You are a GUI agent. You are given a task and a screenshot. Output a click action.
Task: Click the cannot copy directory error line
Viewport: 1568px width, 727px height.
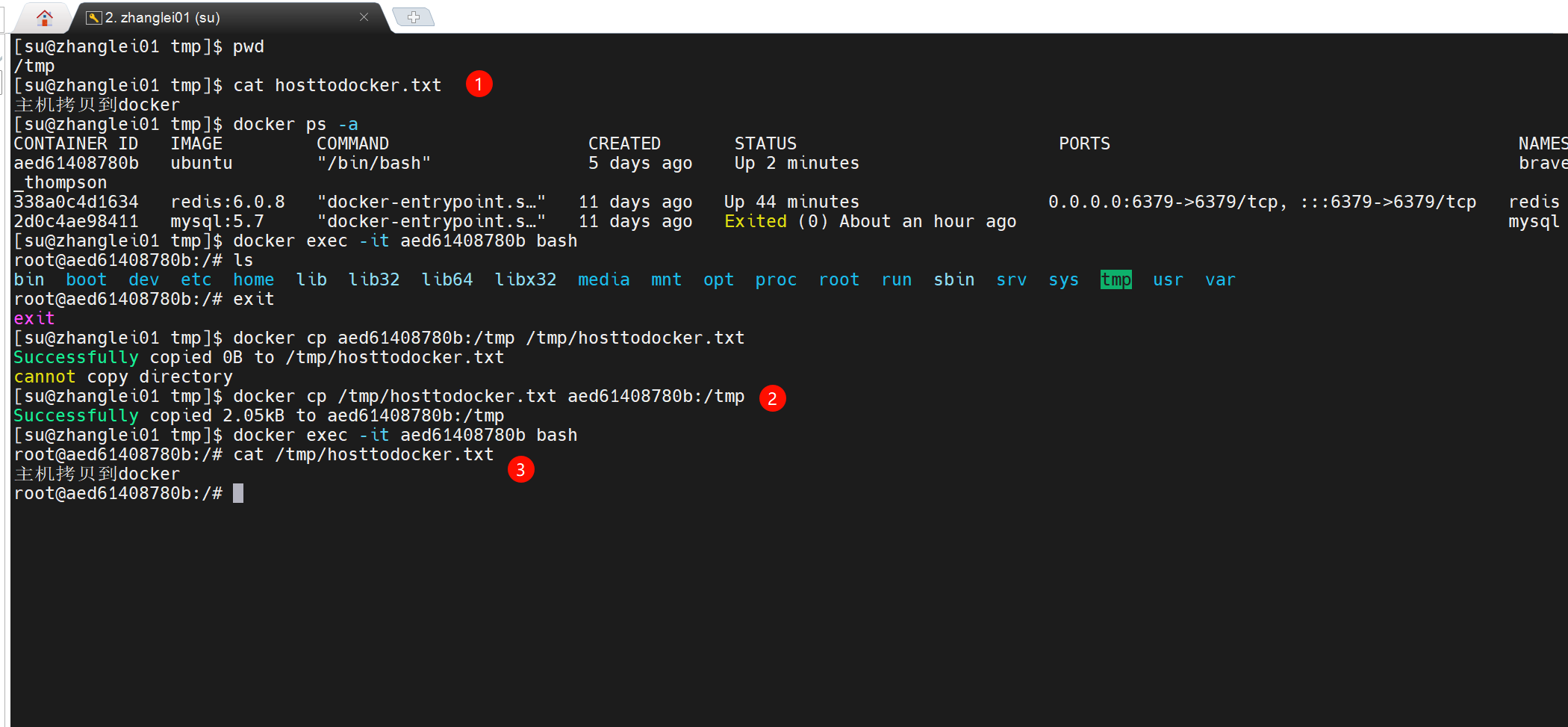[122, 377]
